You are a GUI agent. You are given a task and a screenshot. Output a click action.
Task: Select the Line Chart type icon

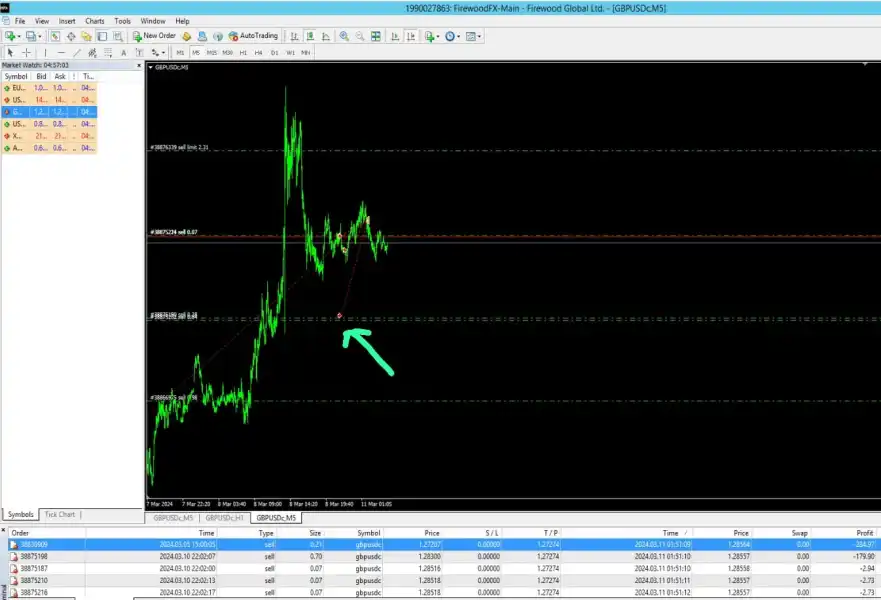click(326, 36)
